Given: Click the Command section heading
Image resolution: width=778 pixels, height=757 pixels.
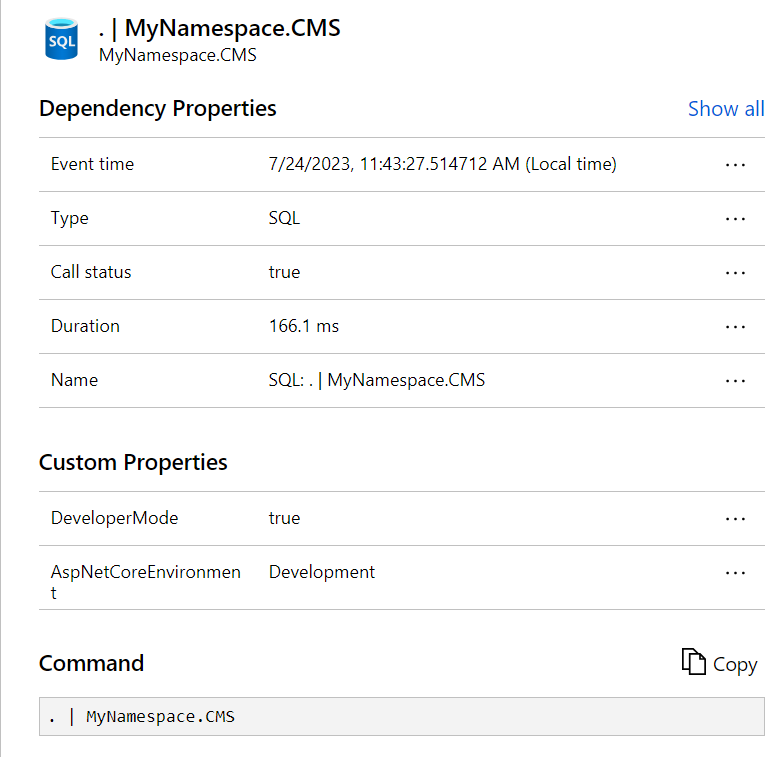Looking at the screenshot, I should [91, 663].
